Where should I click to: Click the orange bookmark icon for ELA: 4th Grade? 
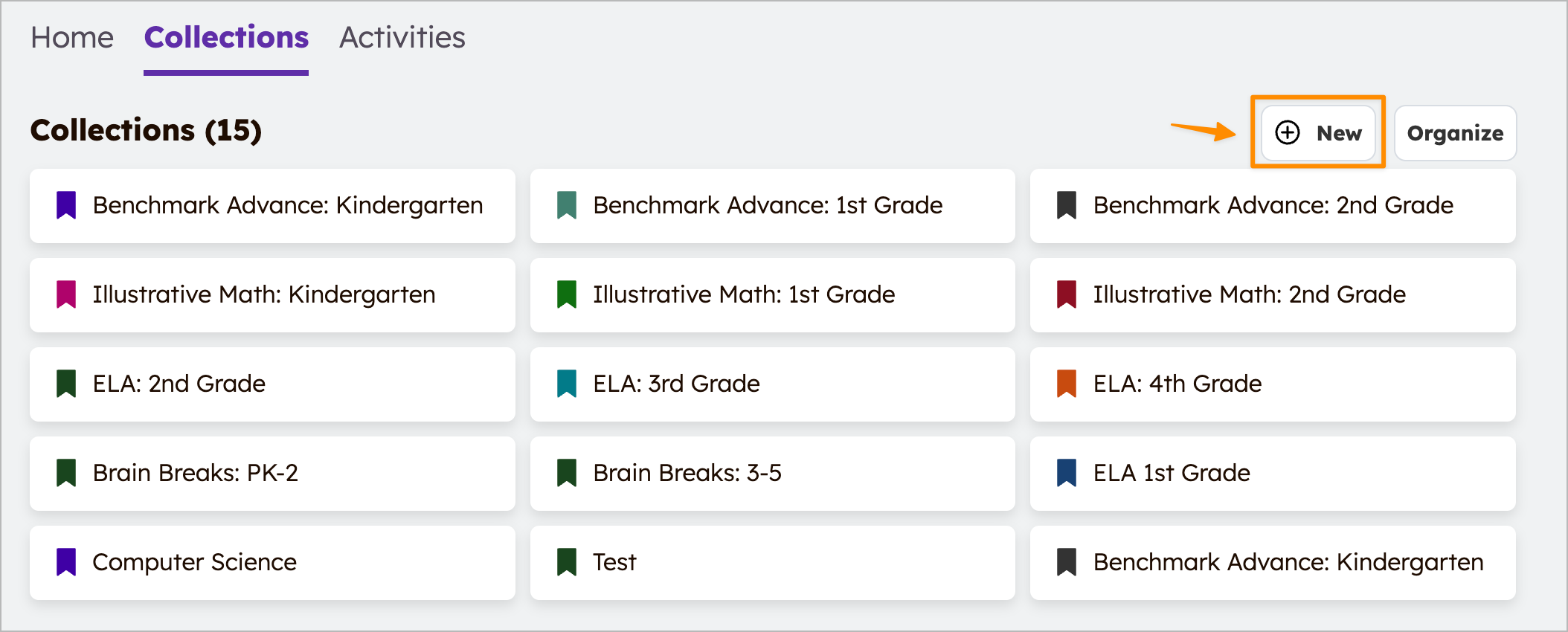point(1067,384)
